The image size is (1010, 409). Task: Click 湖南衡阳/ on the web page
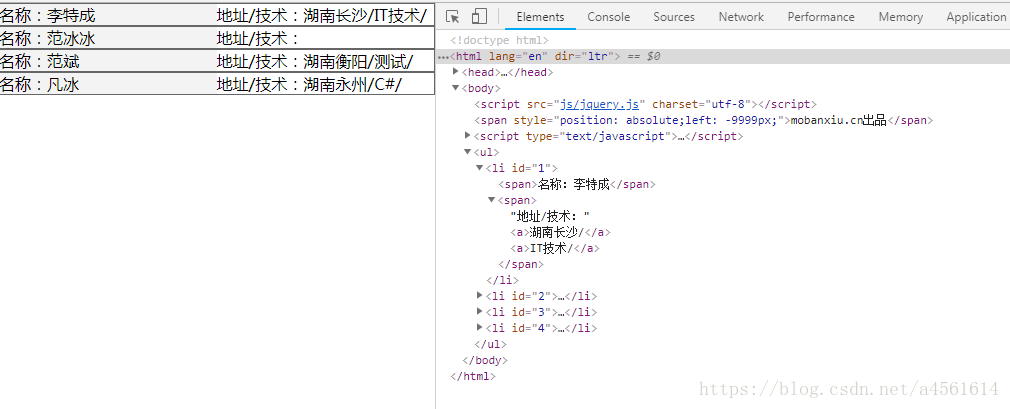338,62
